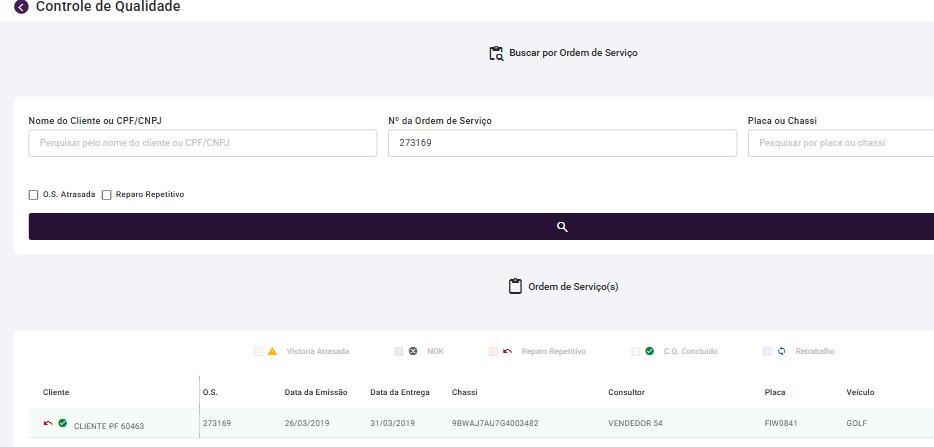Click the green C.Q. Concluído check icon in legend
Image resolution: width=934 pixels, height=447 pixels.
[x=649, y=352]
